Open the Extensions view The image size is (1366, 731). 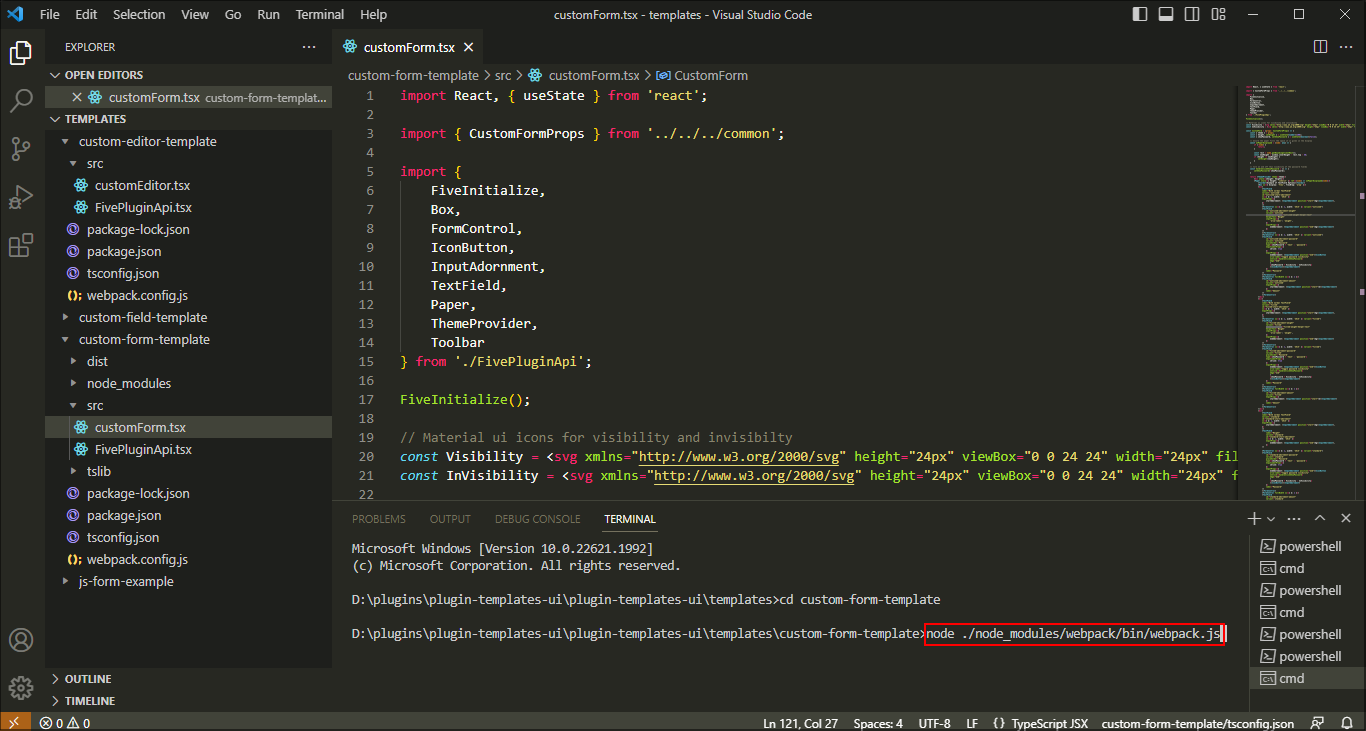point(21,245)
